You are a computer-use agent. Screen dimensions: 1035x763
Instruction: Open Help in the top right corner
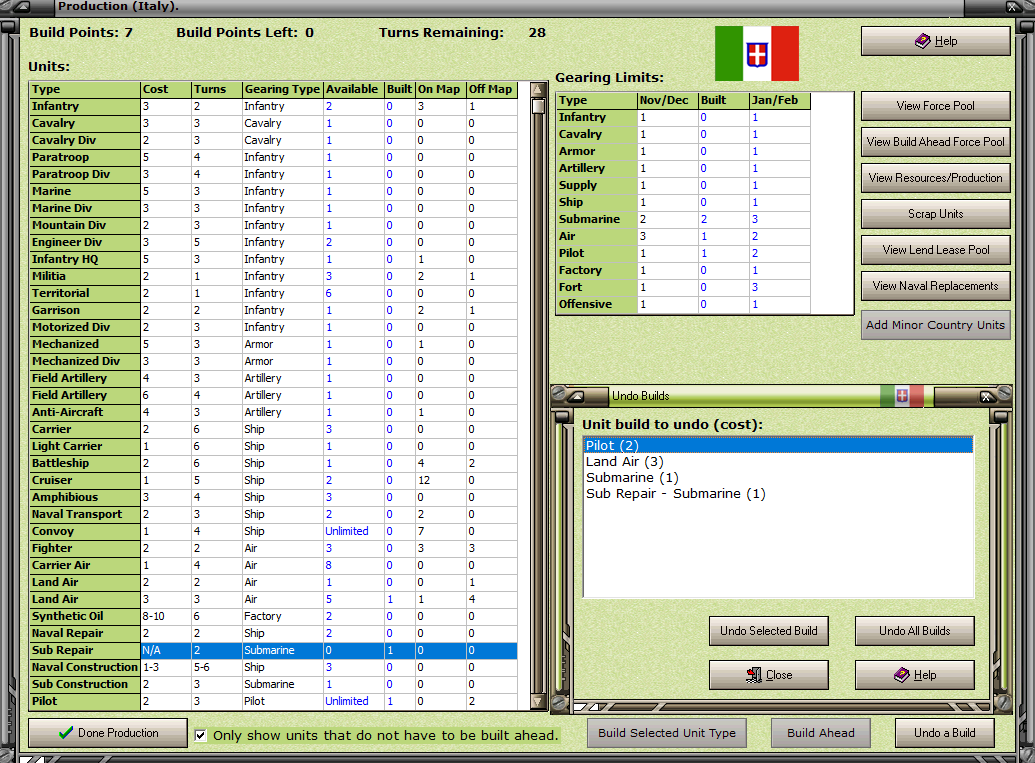[x=935, y=41]
